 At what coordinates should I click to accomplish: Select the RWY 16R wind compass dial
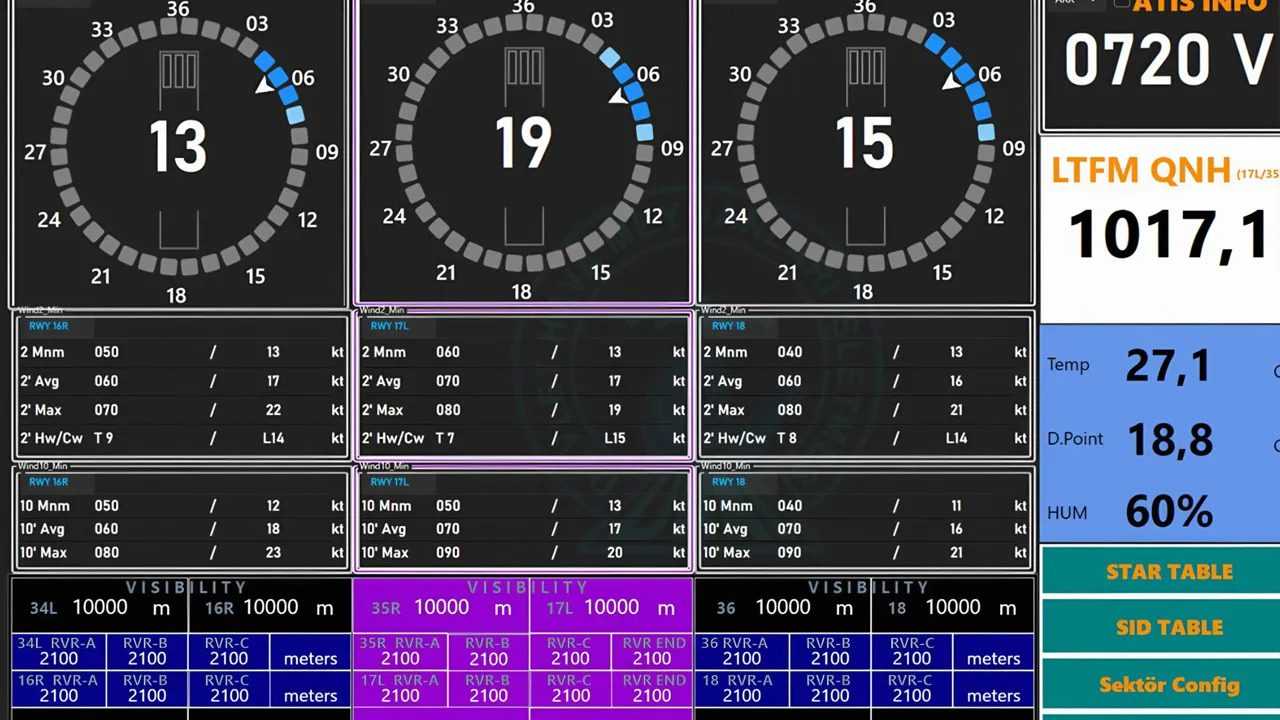pos(178,152)
